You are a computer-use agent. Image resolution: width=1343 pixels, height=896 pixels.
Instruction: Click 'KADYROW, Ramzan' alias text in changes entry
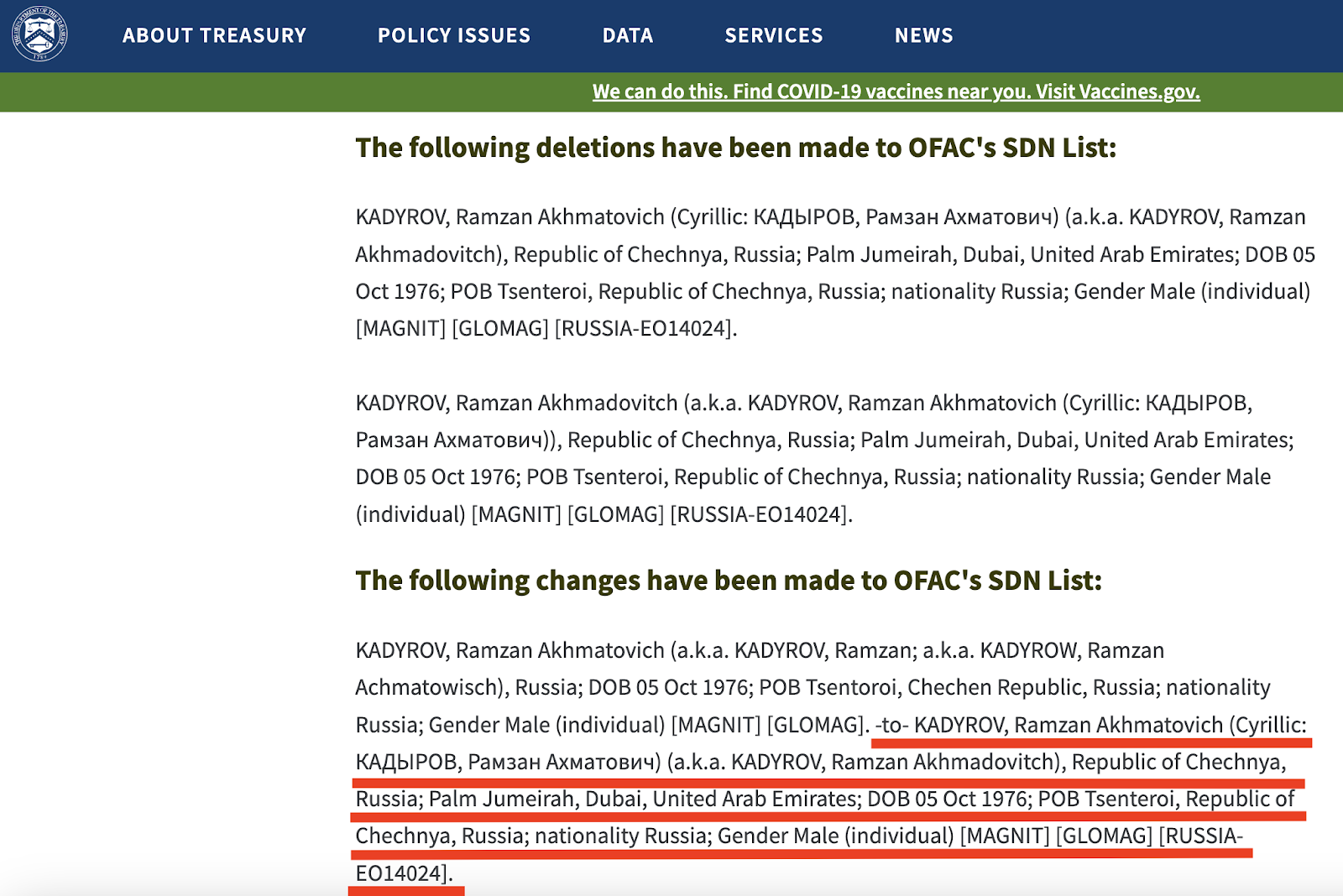tap(1072, 650)
